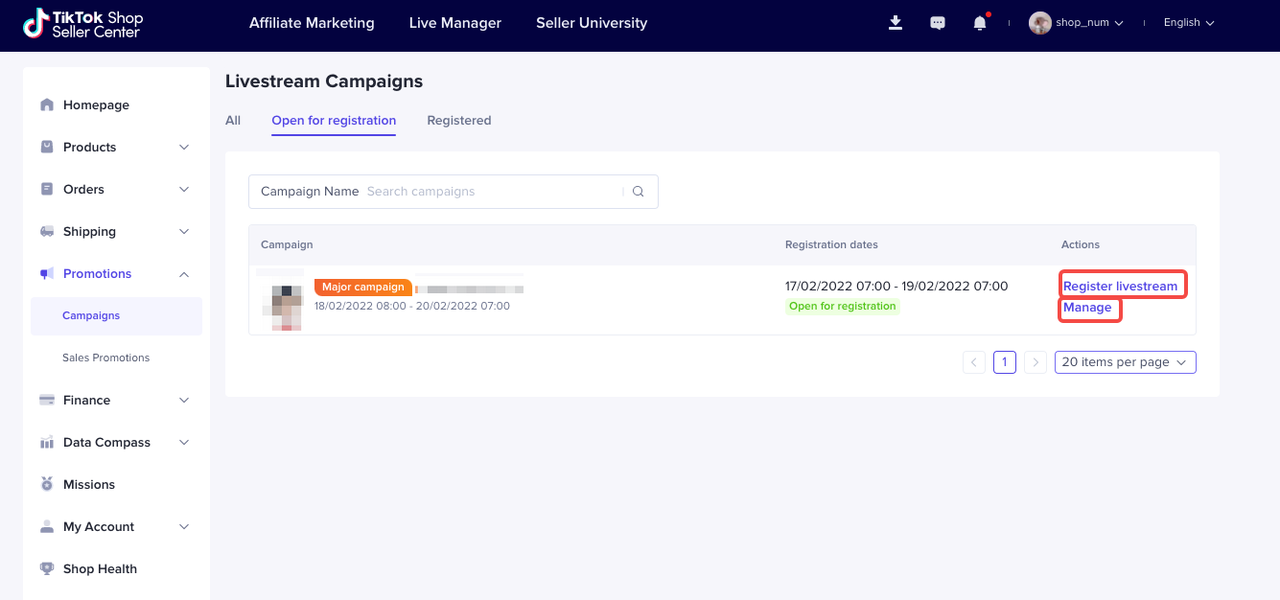
Task: Open the 20 items per page dropdown
Action: (x=1125, y=362)
